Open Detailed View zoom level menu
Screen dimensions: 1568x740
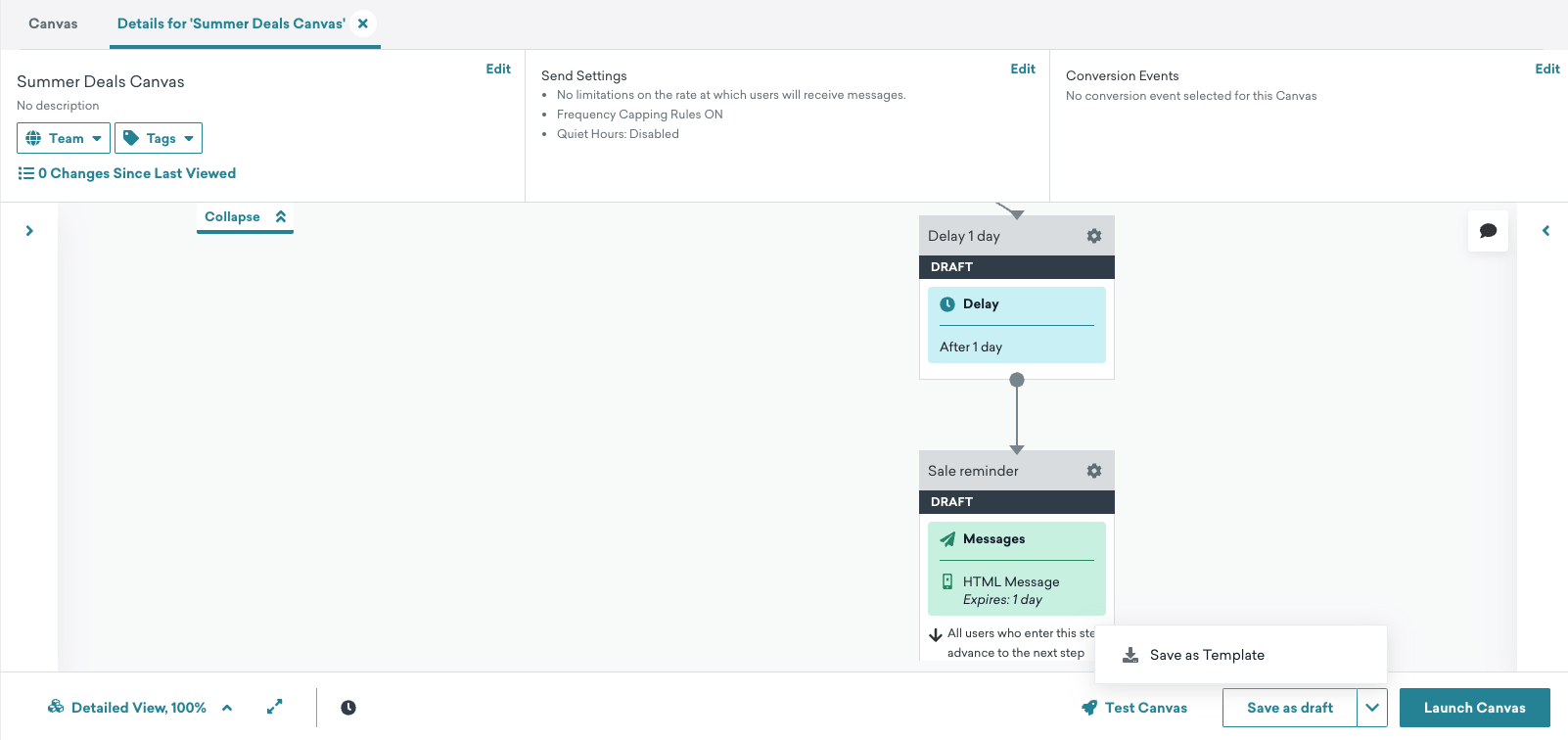(x=140, y=708)
